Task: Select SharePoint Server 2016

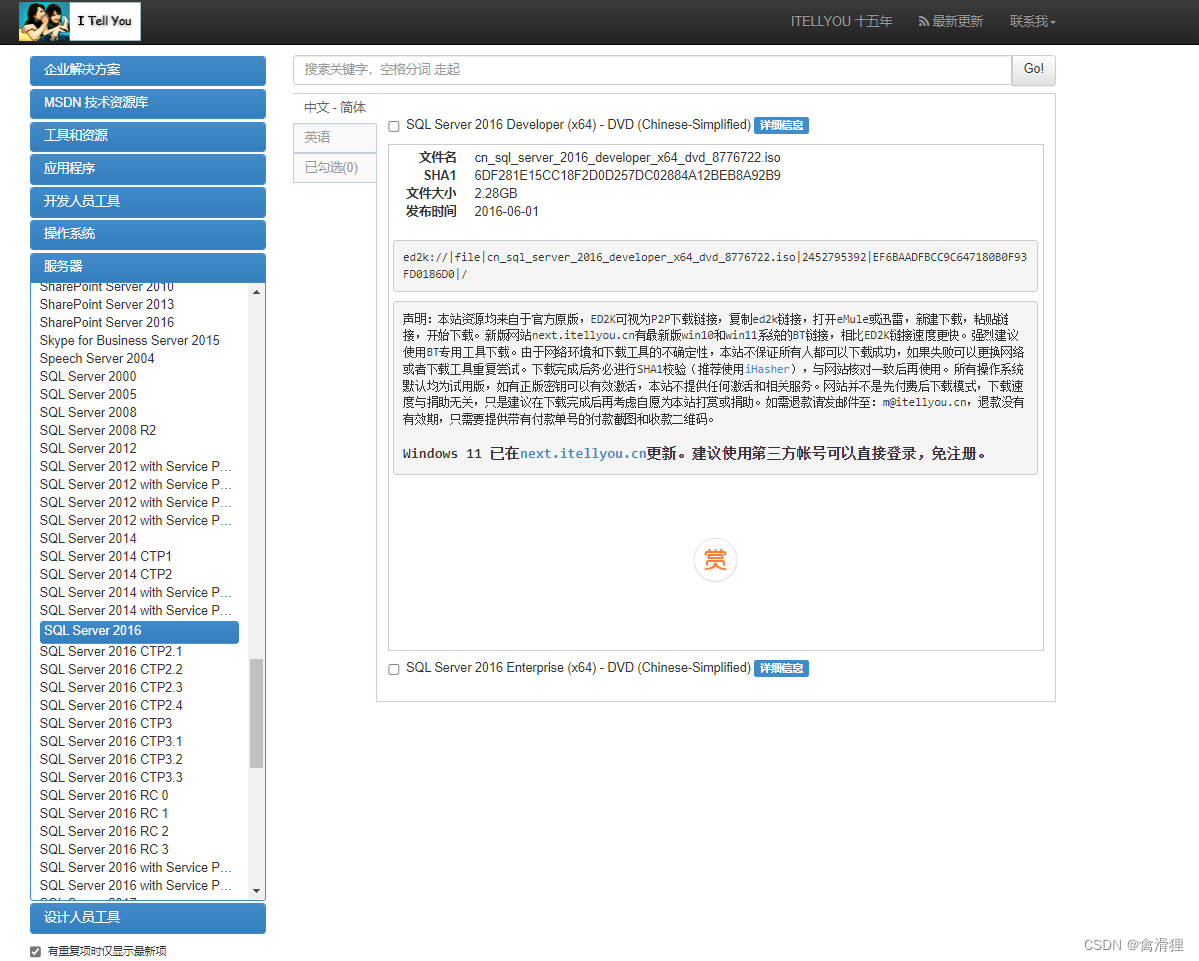Action: [x=107, y=323]
